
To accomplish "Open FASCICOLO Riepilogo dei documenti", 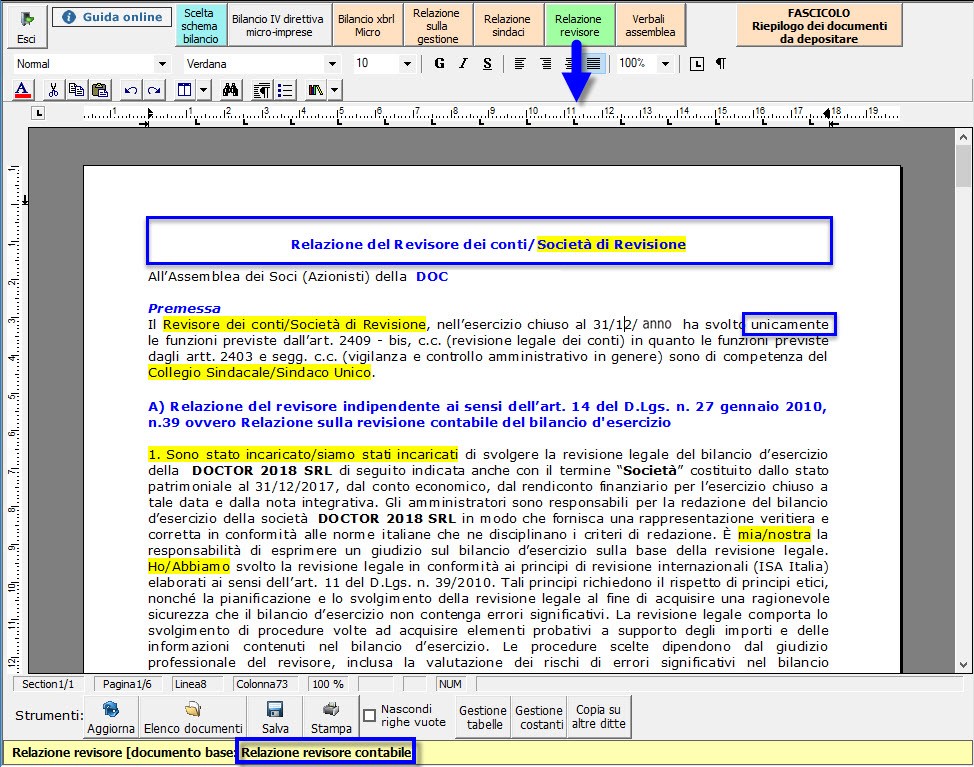I will [x=819, y=25].
